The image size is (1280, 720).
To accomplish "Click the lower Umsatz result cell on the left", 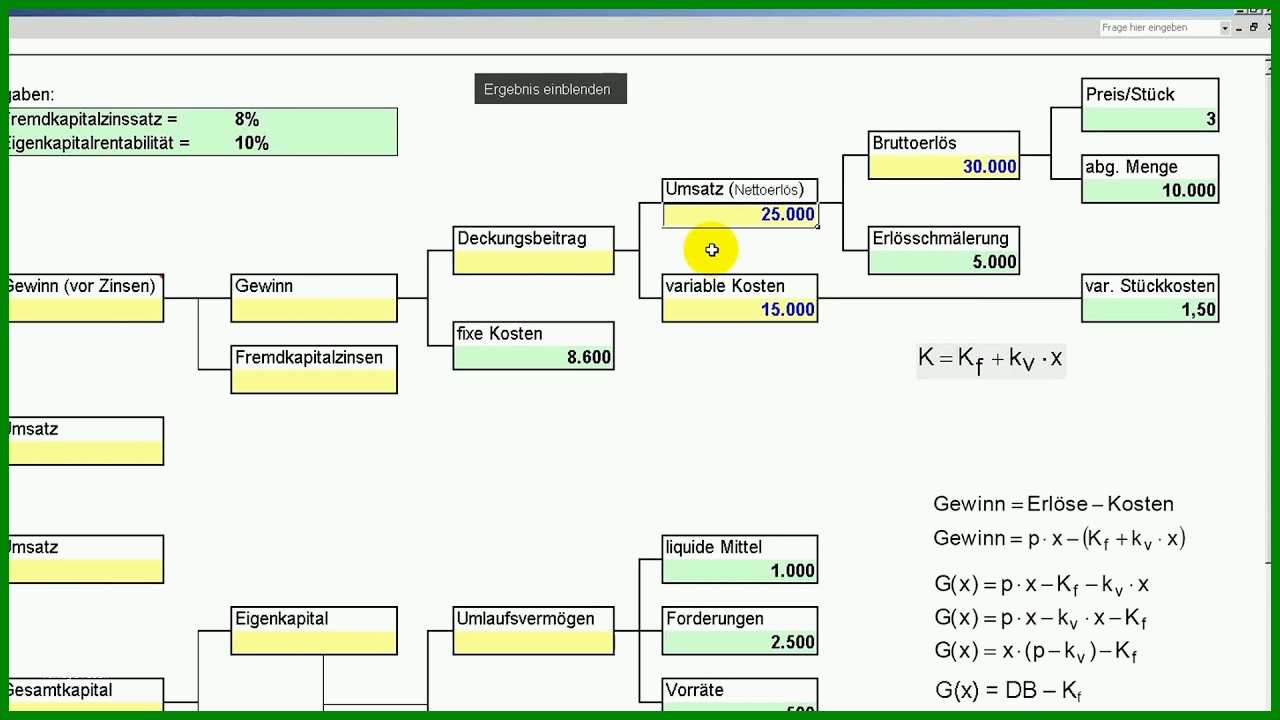I will [86, 571].
